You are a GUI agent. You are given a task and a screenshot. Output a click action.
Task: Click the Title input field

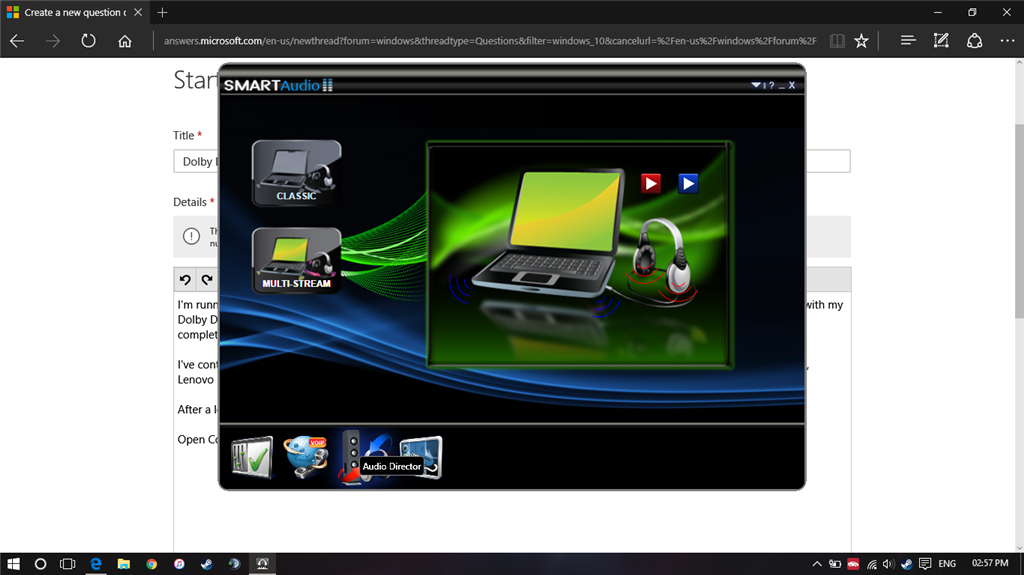(x=511, y=161)
